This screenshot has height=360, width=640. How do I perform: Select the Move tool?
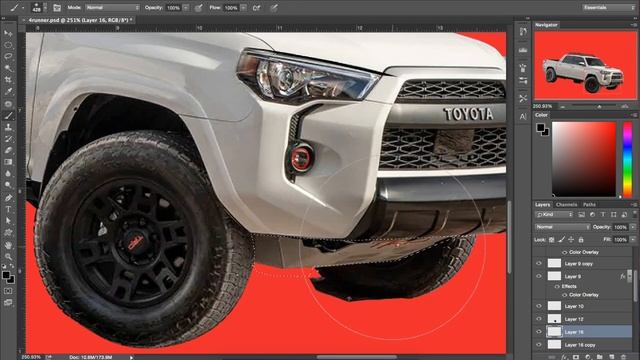click(8, 33)
